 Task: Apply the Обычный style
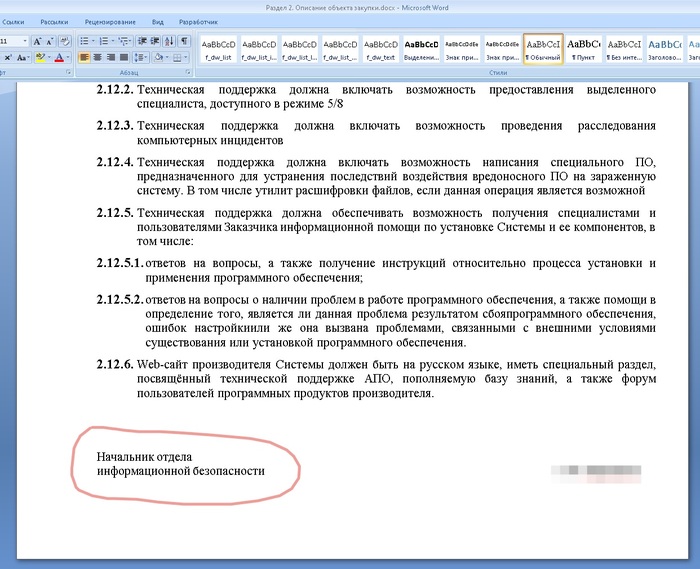pyautogui.click(x=543, y=49)
